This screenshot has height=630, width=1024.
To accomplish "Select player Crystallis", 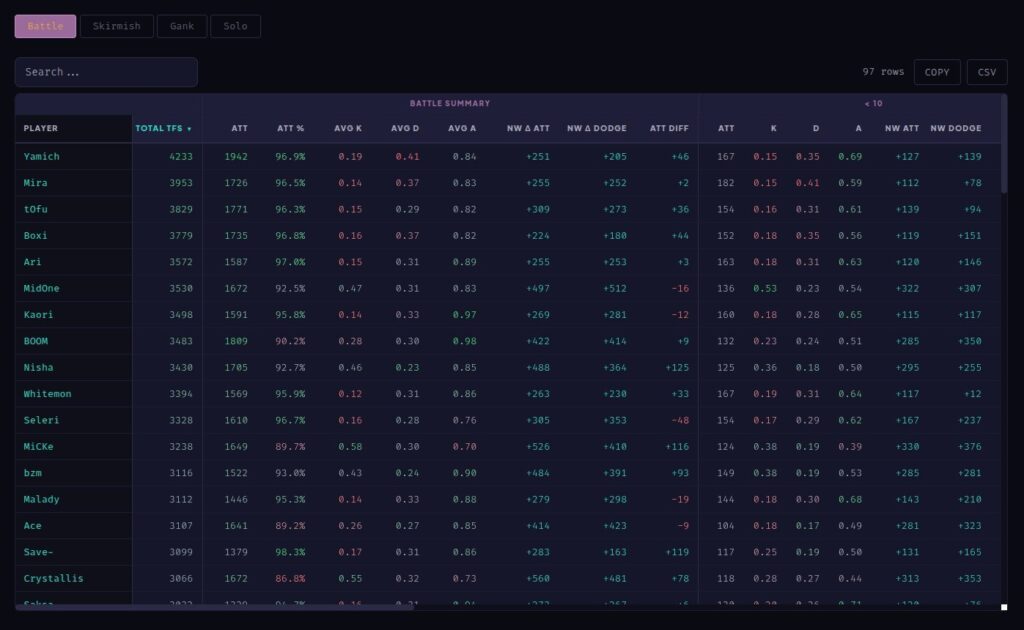I will point(53,578).
